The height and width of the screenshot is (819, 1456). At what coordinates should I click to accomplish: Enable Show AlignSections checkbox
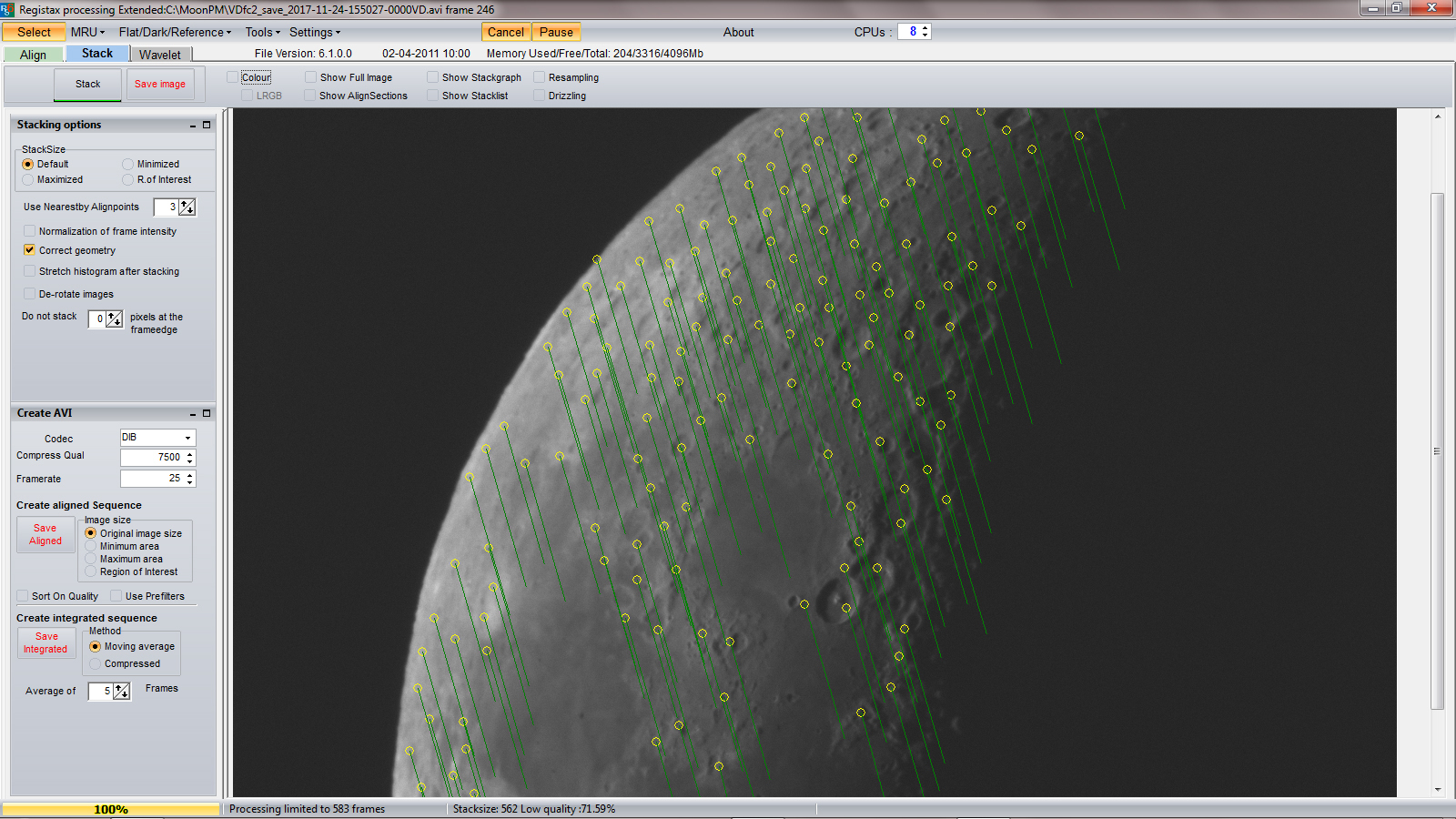(310, 96)
